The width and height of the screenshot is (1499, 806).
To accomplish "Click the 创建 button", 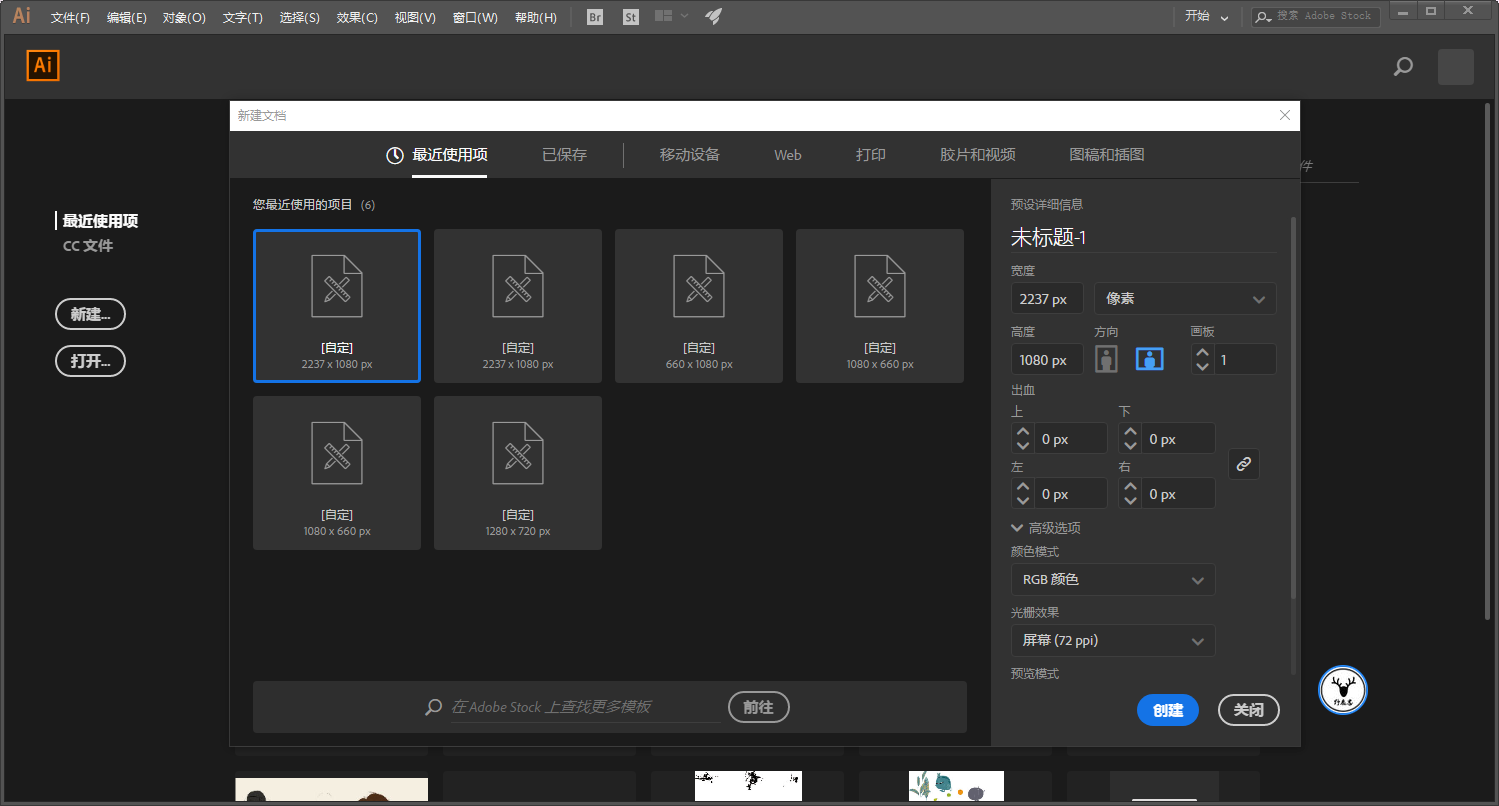I will click(x=1168, y=710).
